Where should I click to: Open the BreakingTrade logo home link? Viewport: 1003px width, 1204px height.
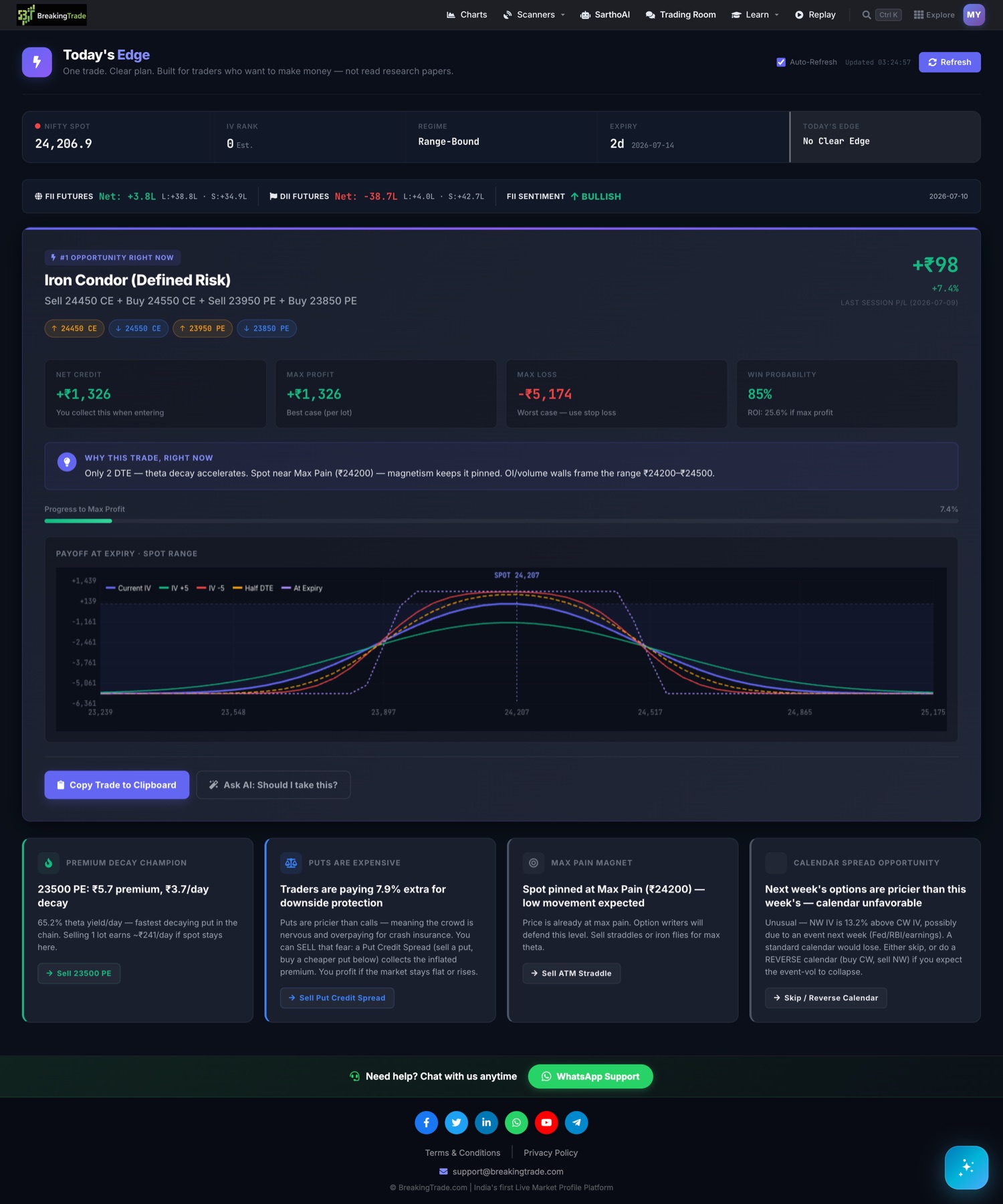(x=52, y=15)
